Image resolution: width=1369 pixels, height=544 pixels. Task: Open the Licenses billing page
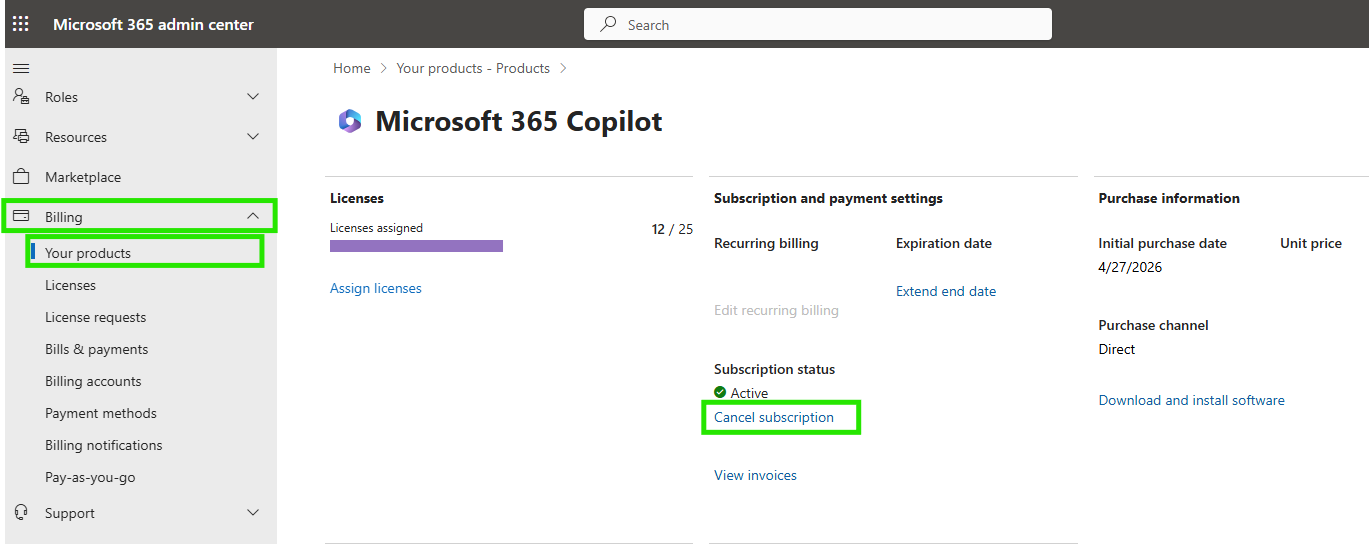click(x=70, y=285)
